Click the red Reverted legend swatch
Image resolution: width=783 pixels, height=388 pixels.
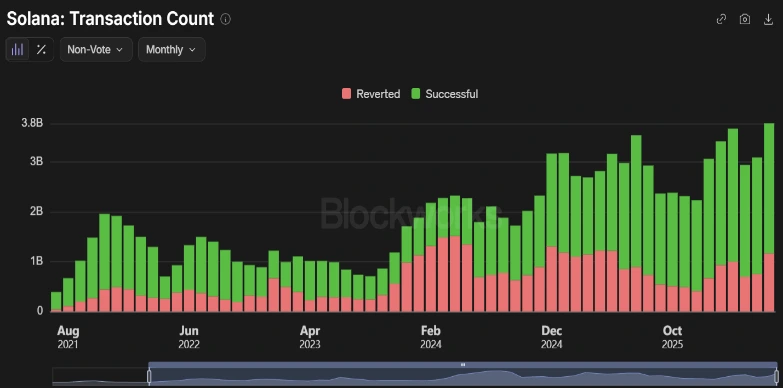(x=347, y=94)
